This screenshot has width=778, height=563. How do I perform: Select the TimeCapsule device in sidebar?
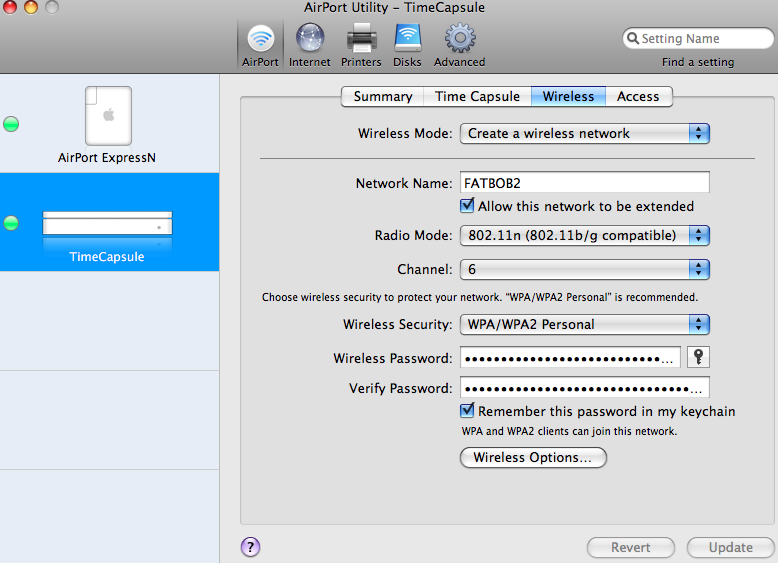tap(109, 222)
